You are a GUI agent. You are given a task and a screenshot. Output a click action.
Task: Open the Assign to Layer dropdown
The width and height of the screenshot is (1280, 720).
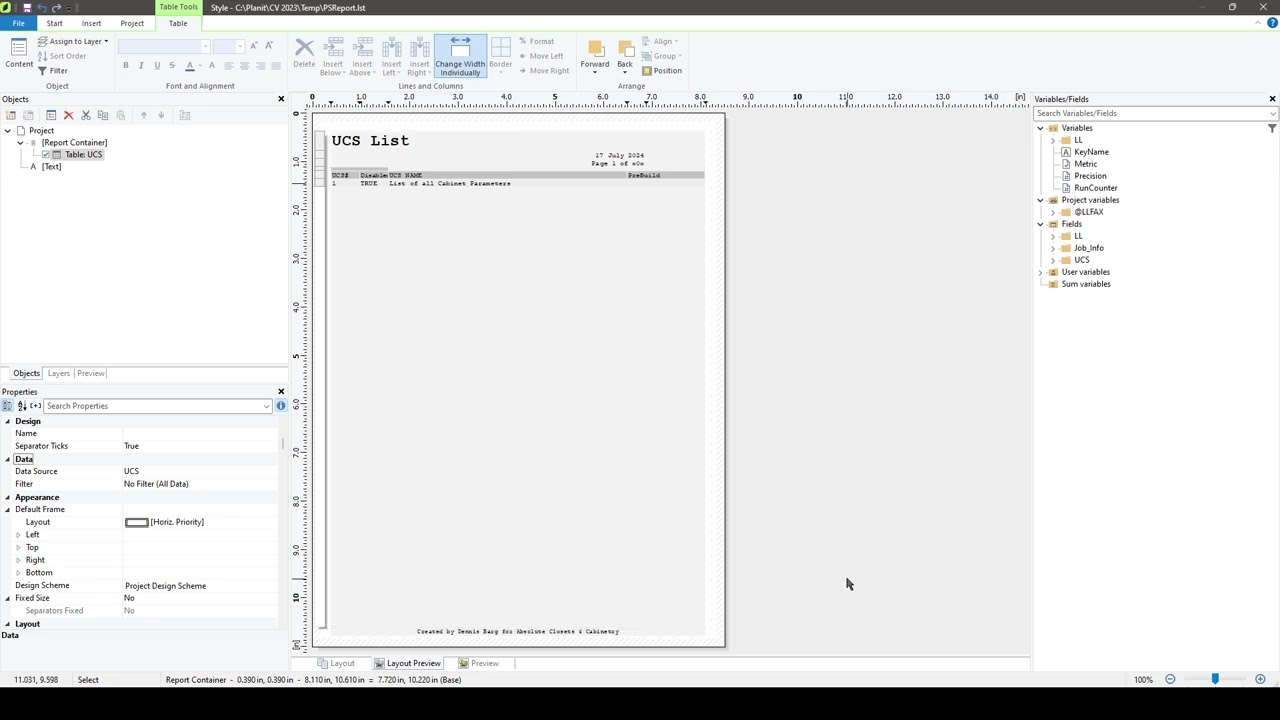pyautogui.click(x=73, y=41)
